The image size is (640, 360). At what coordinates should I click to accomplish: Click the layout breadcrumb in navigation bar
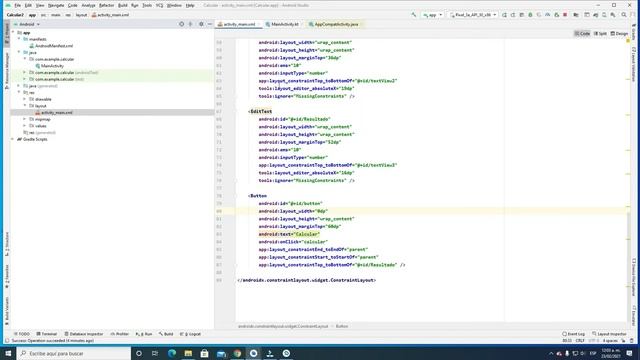pos(81,15)
